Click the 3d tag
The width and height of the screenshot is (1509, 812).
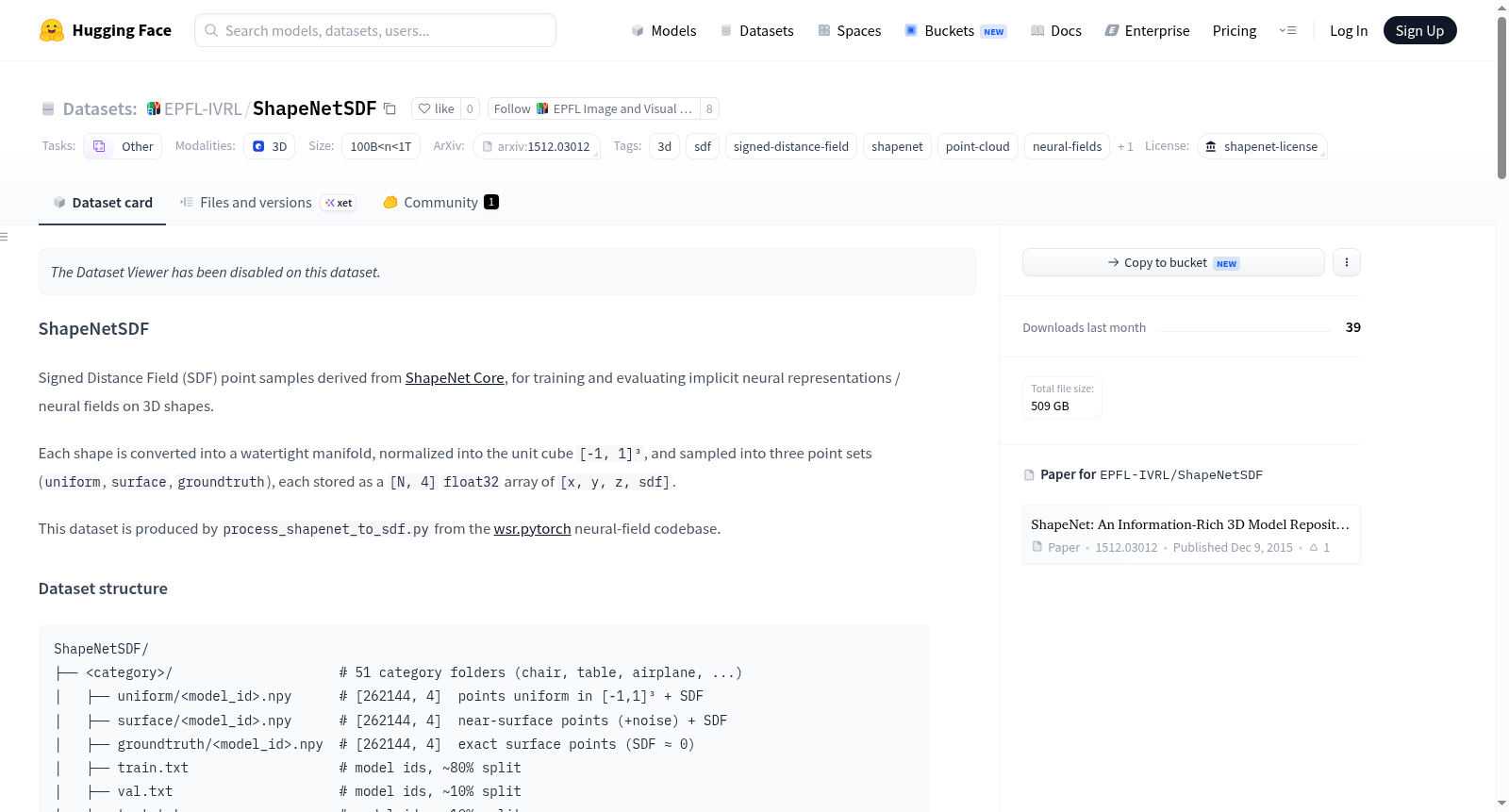tap(665, 146)
